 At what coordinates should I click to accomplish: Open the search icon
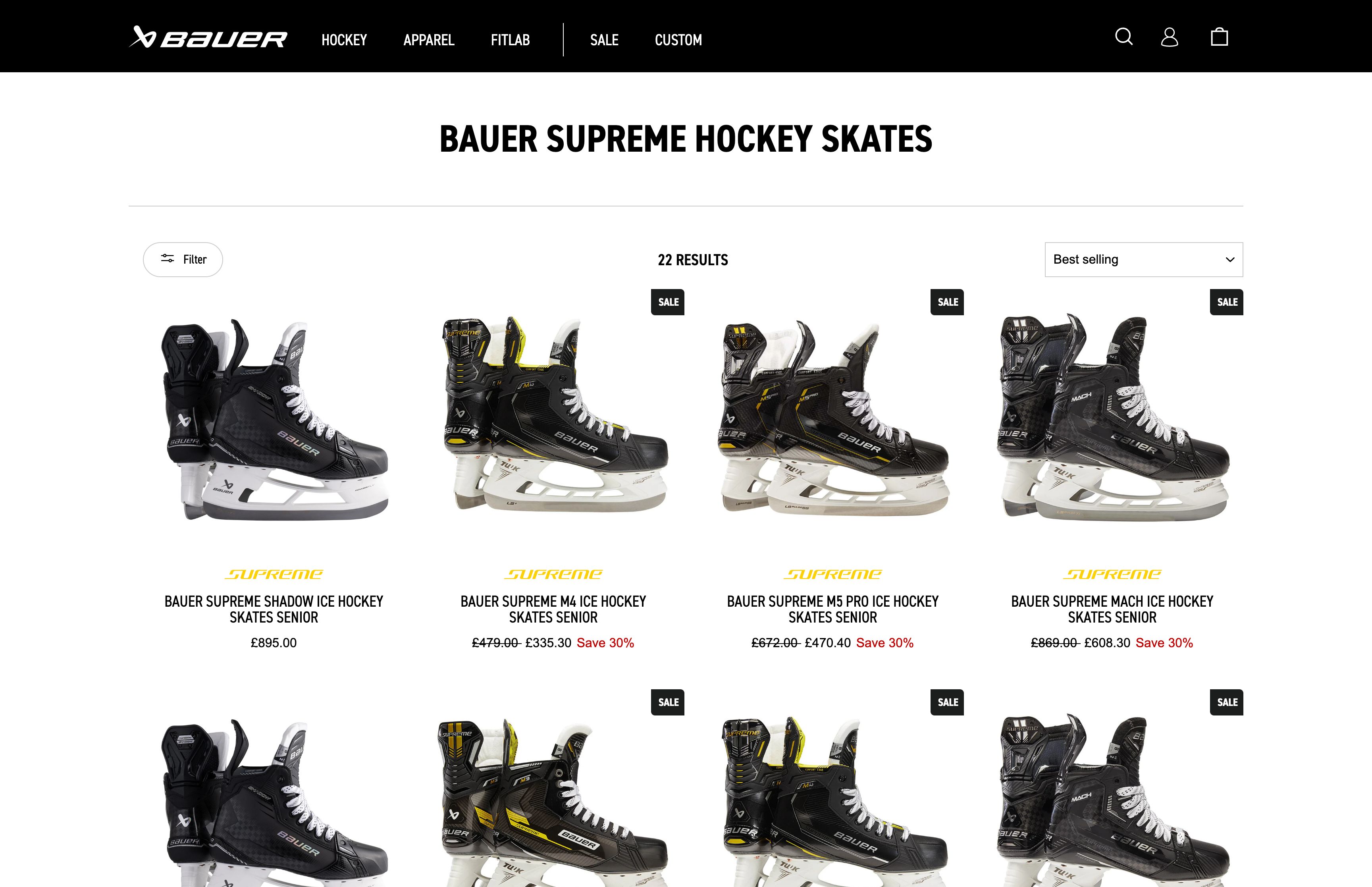click(x=1123, y=37)
